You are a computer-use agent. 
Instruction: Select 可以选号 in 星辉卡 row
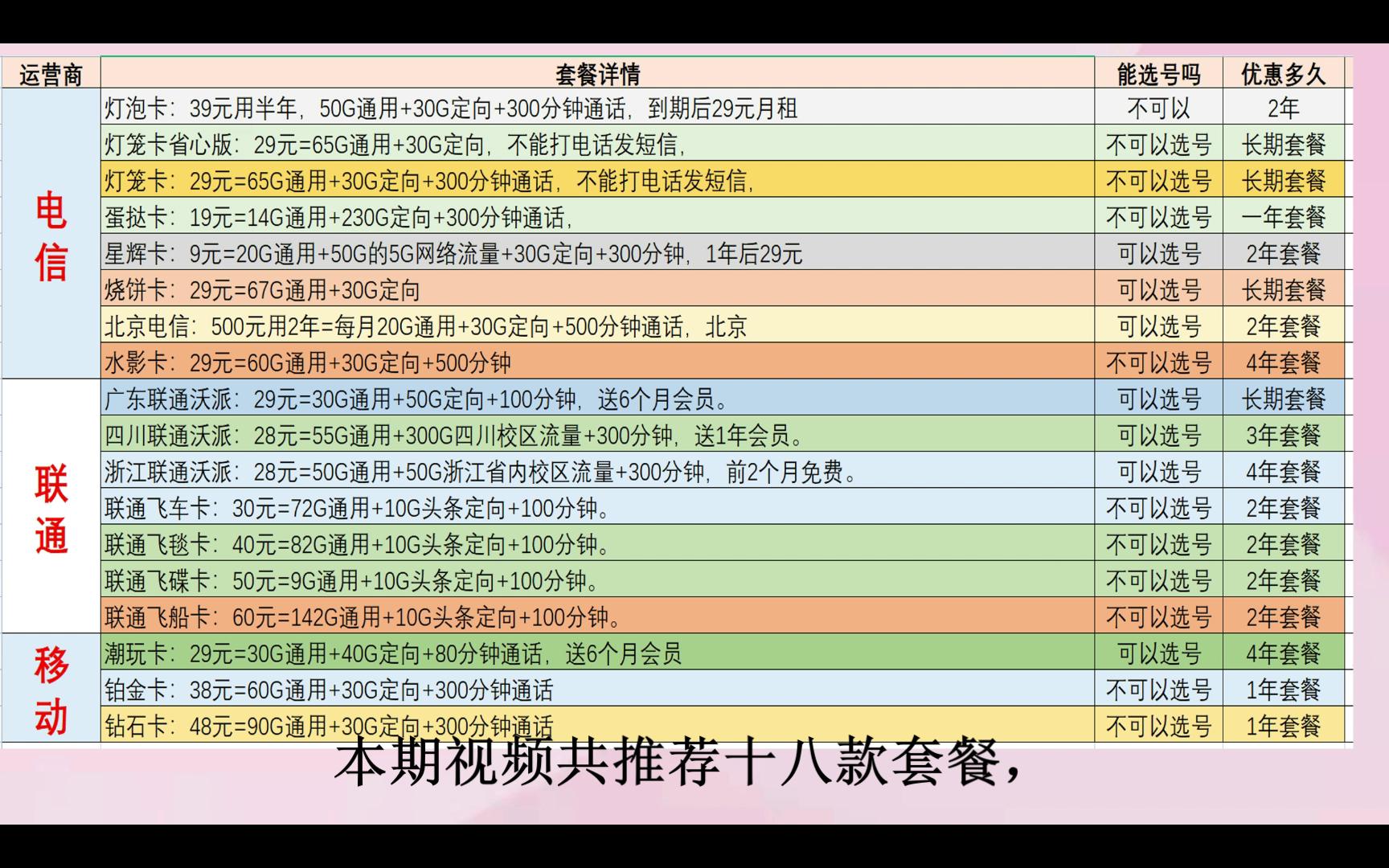pos(1158,253)
